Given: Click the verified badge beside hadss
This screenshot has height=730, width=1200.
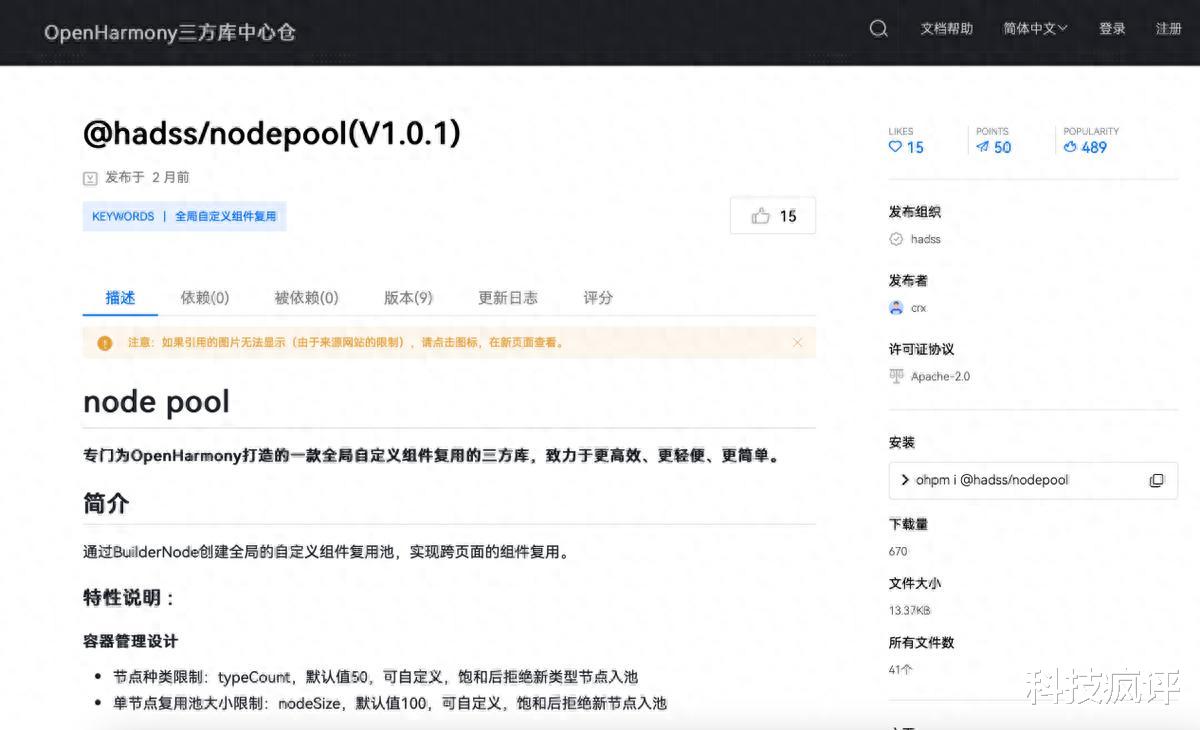Looking at the screenshot, I should point(896,239).
